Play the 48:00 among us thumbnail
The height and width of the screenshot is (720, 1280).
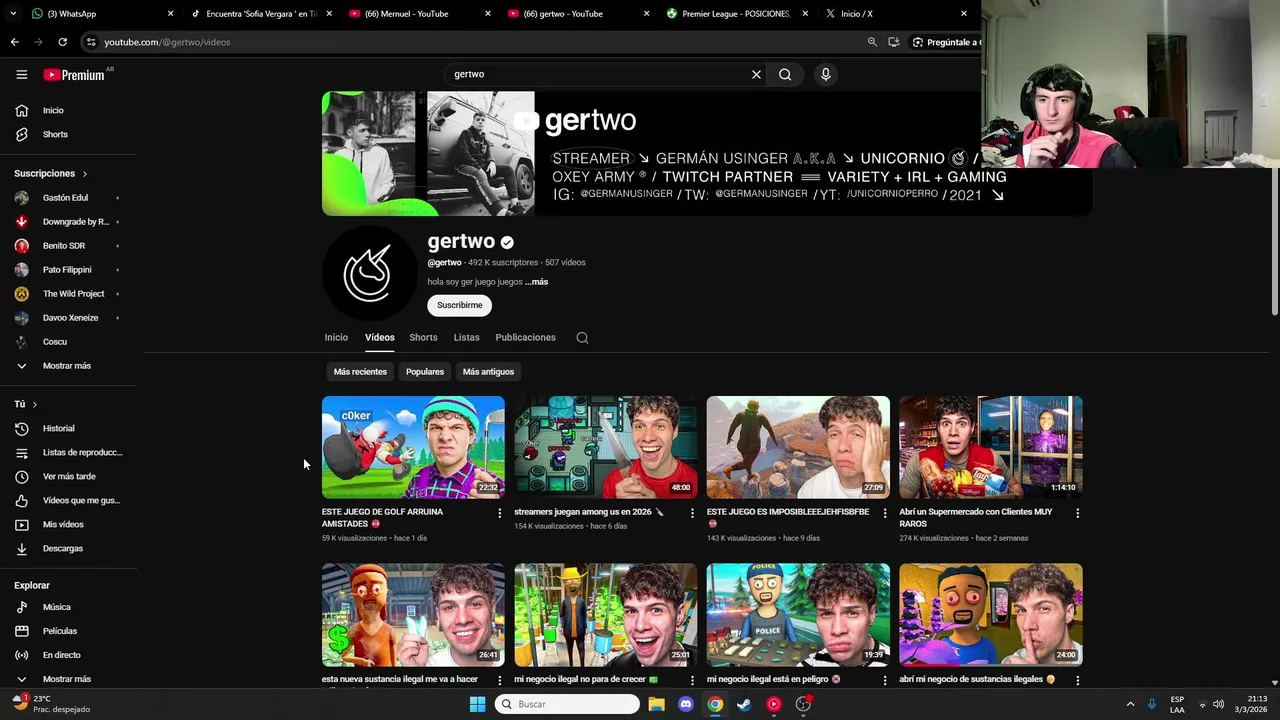605,447
